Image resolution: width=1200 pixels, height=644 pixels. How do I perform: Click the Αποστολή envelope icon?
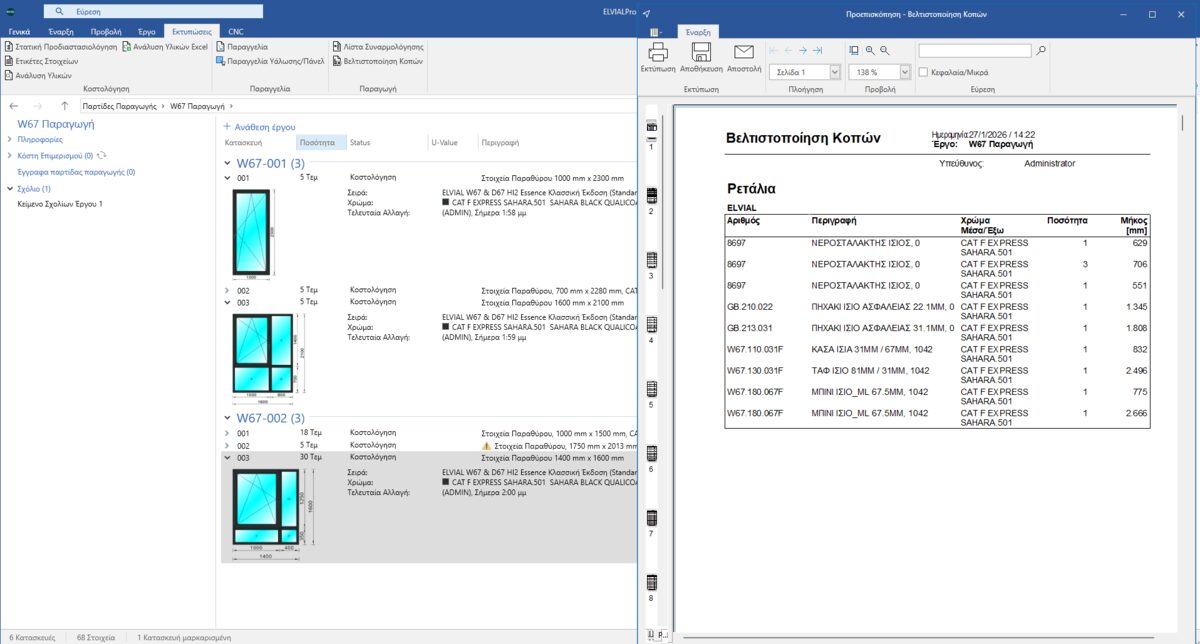coord(743,53)
